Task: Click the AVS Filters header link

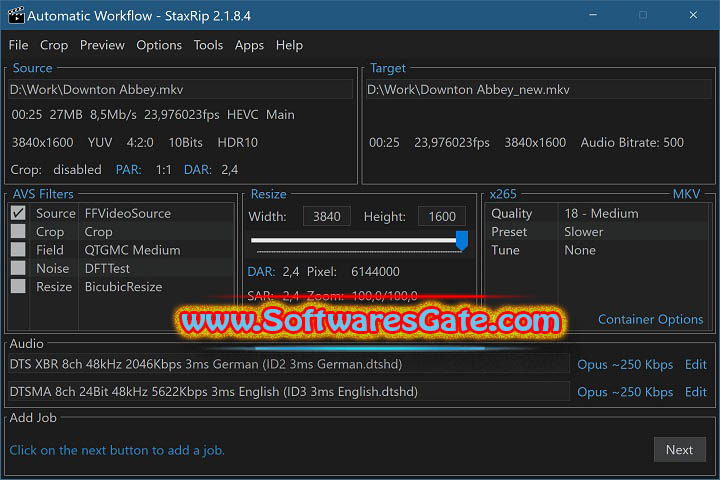Action: [43, 194]
